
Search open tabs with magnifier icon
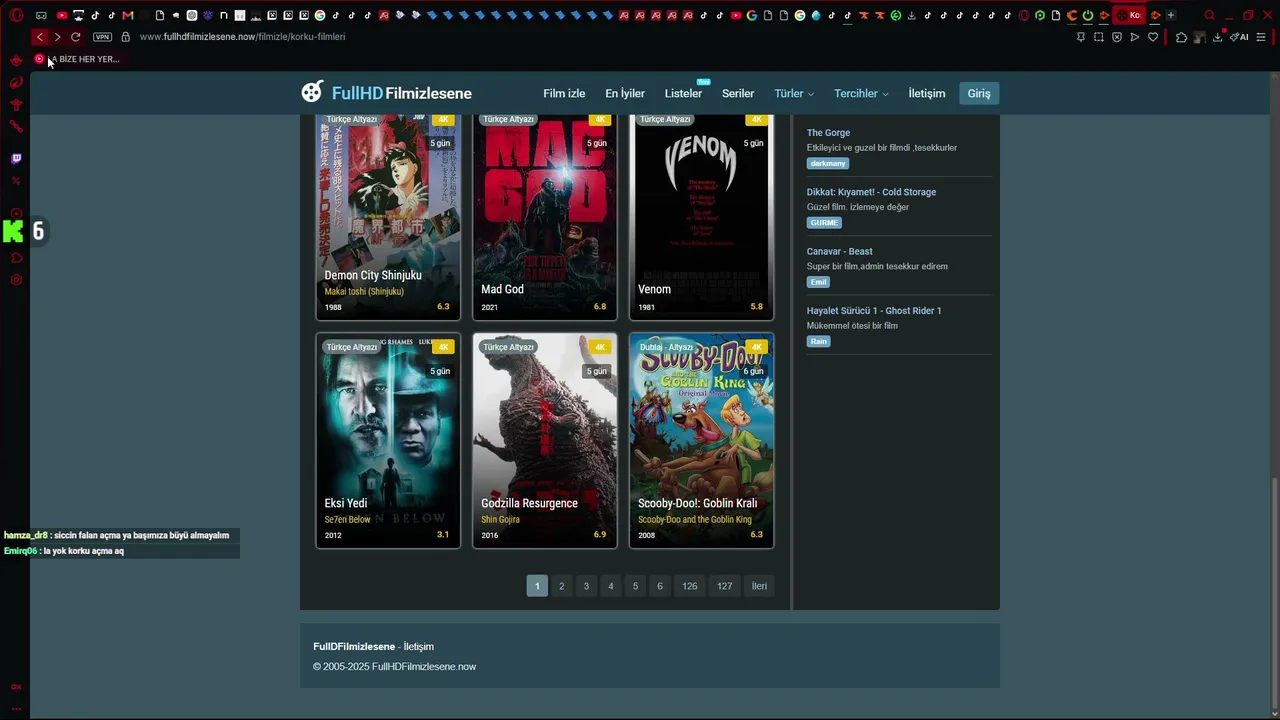point(1209,15)
